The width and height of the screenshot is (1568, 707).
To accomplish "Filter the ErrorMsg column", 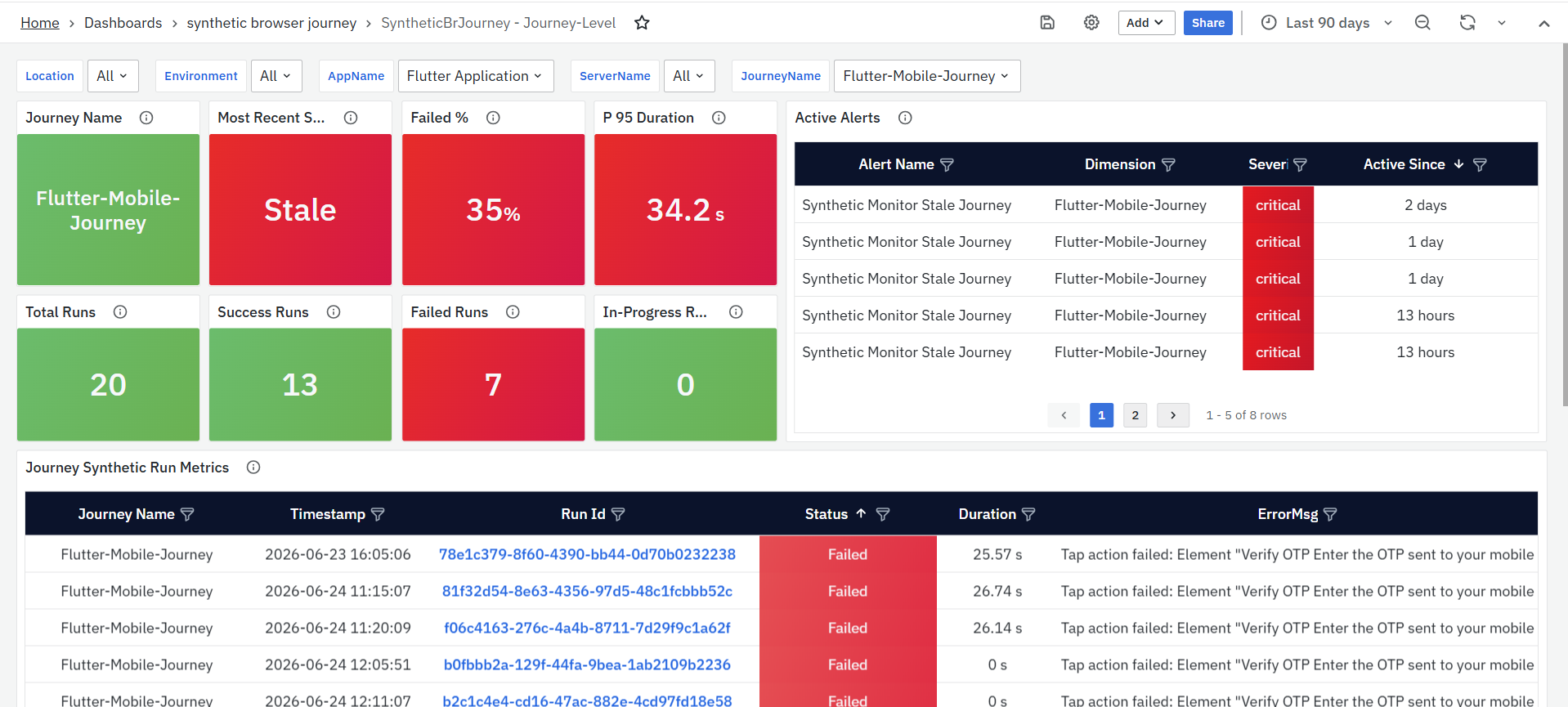I will (1330, 514).
